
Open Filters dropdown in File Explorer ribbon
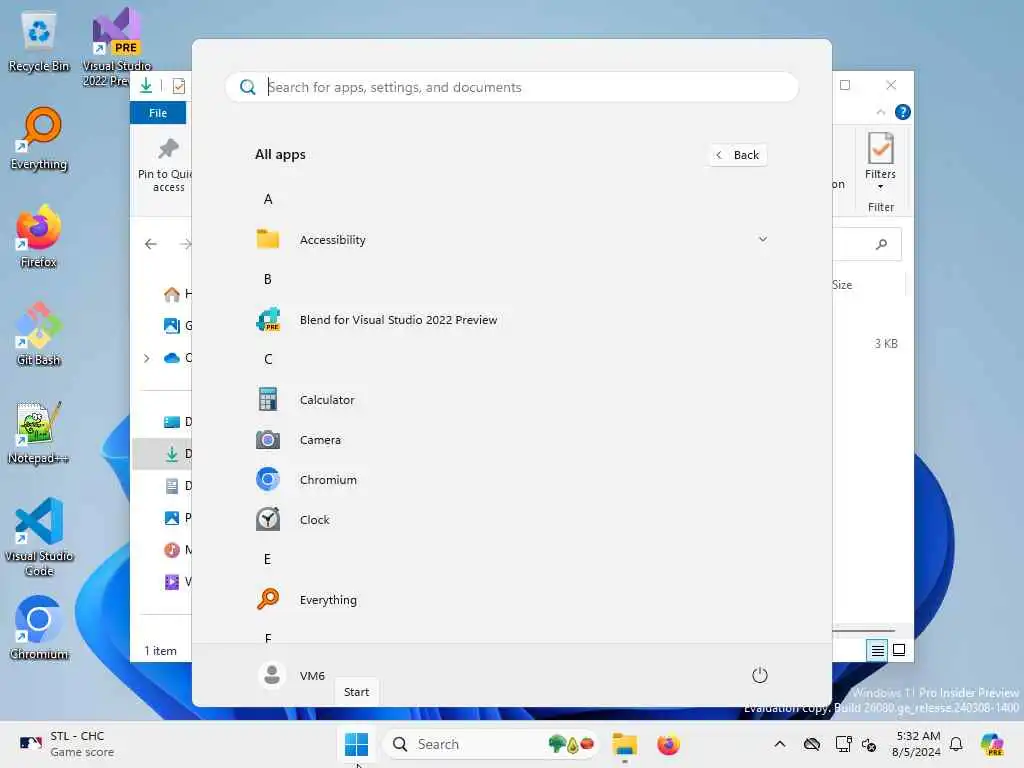coord(880,161)
